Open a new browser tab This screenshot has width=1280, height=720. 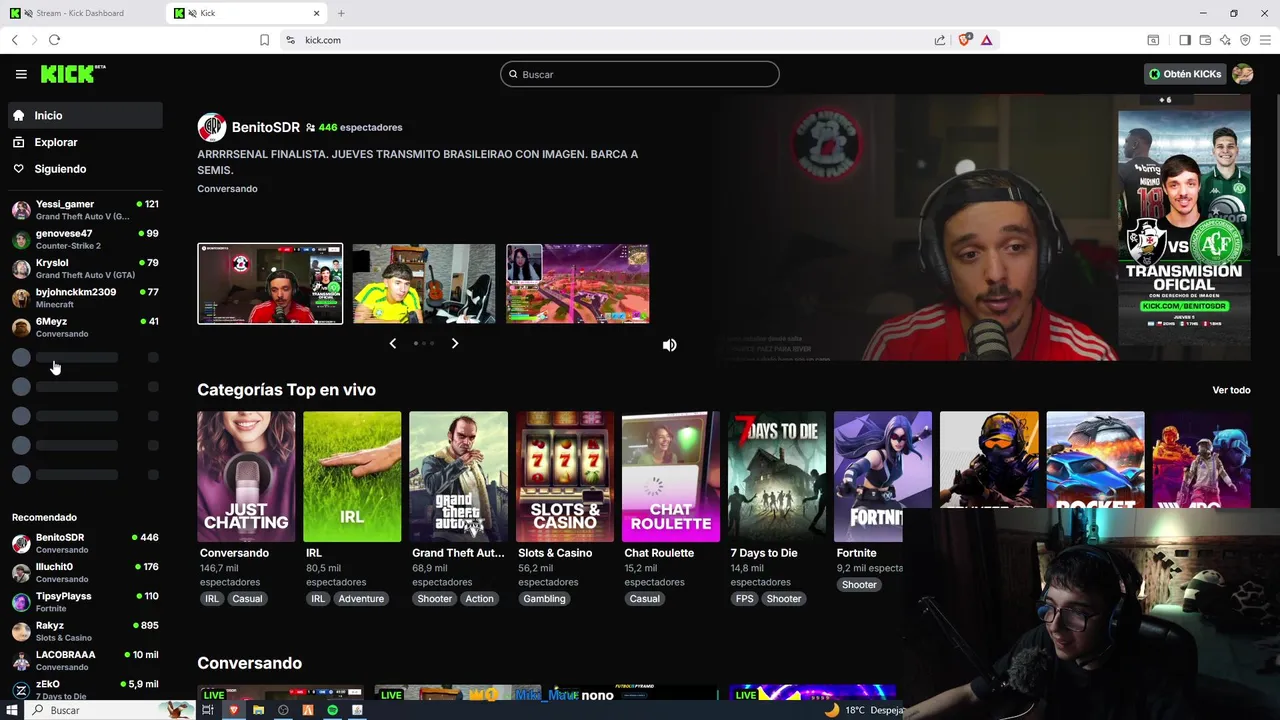(341, 13)
